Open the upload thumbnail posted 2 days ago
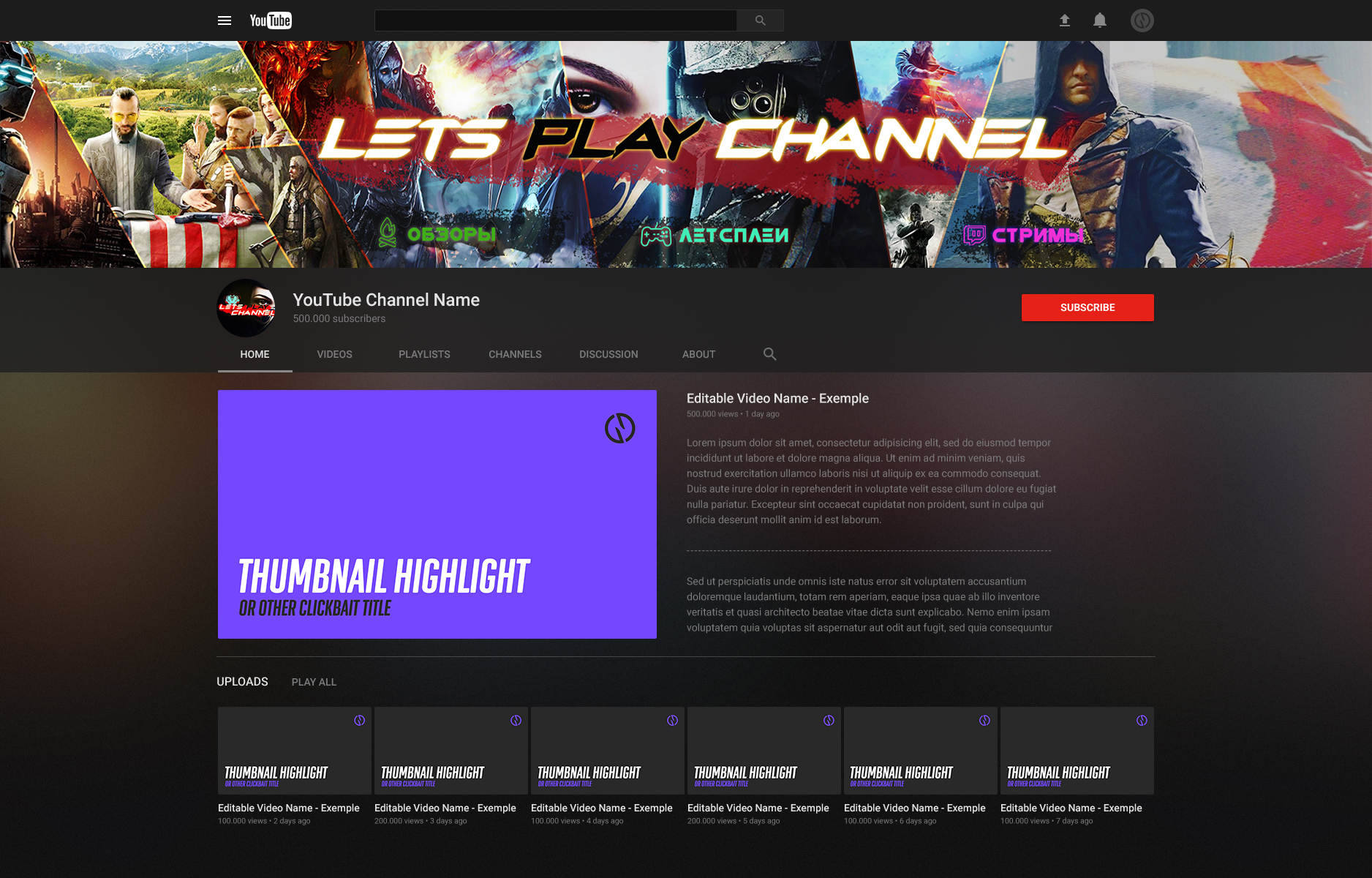 (x=295, y=751)
